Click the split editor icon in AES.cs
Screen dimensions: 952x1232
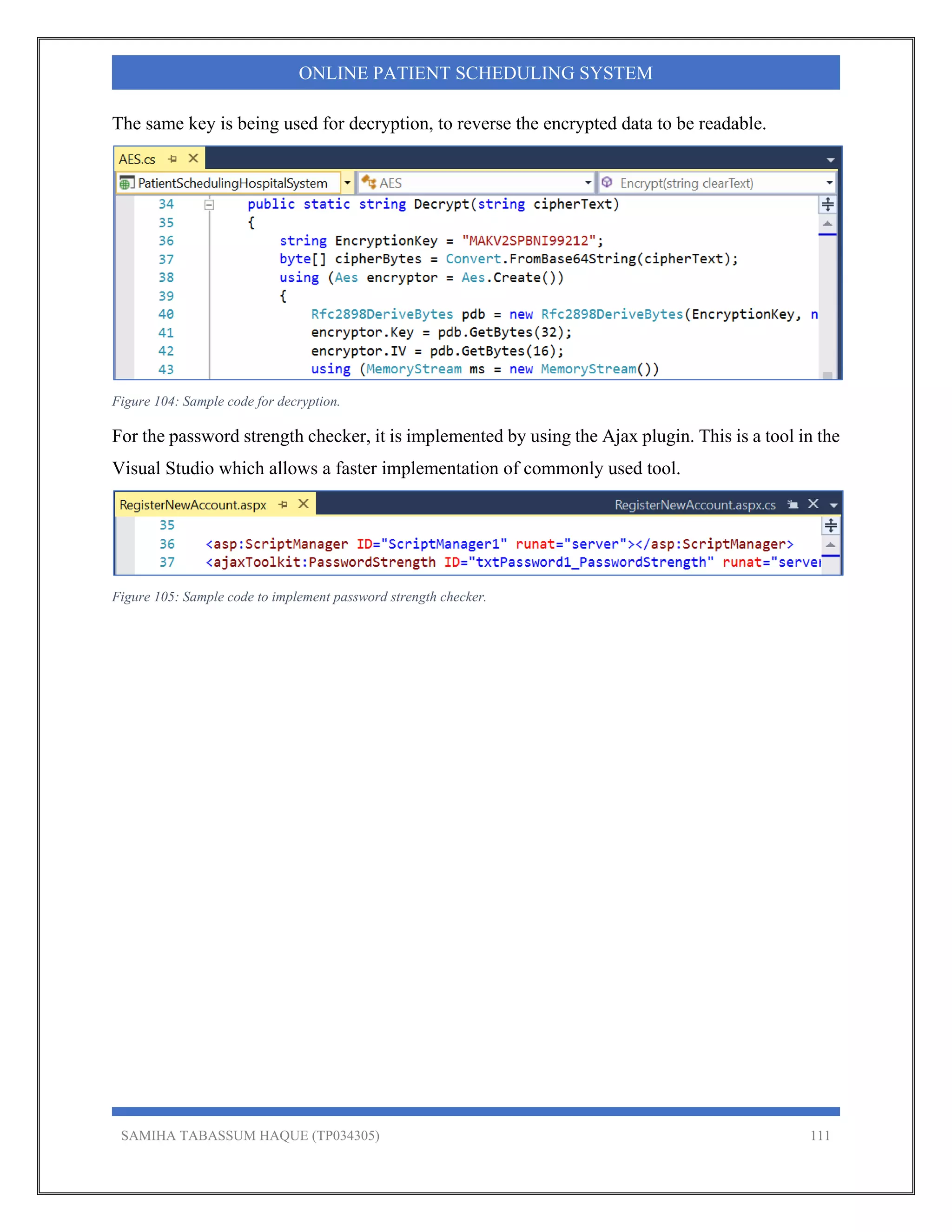(x=827, y=204)
